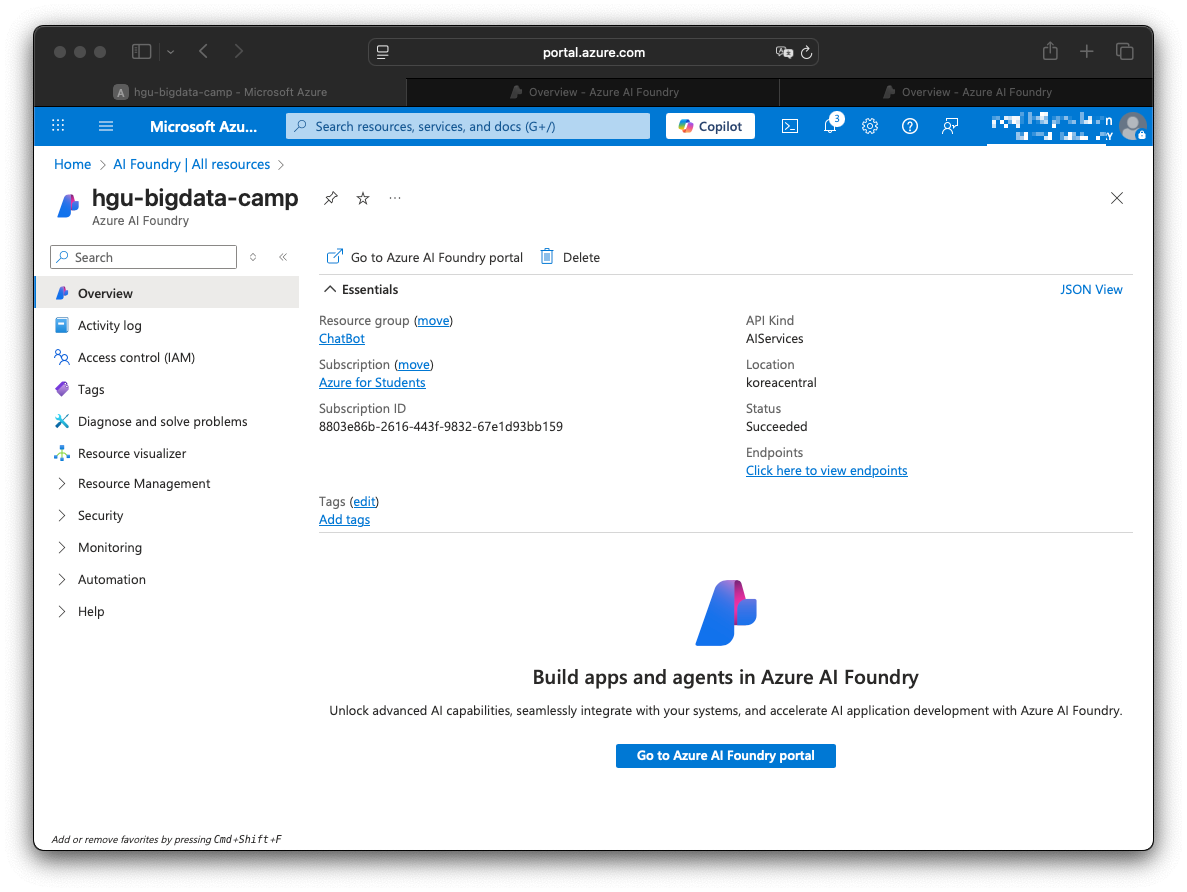Click here to view endpoints link

coord(826,470)
